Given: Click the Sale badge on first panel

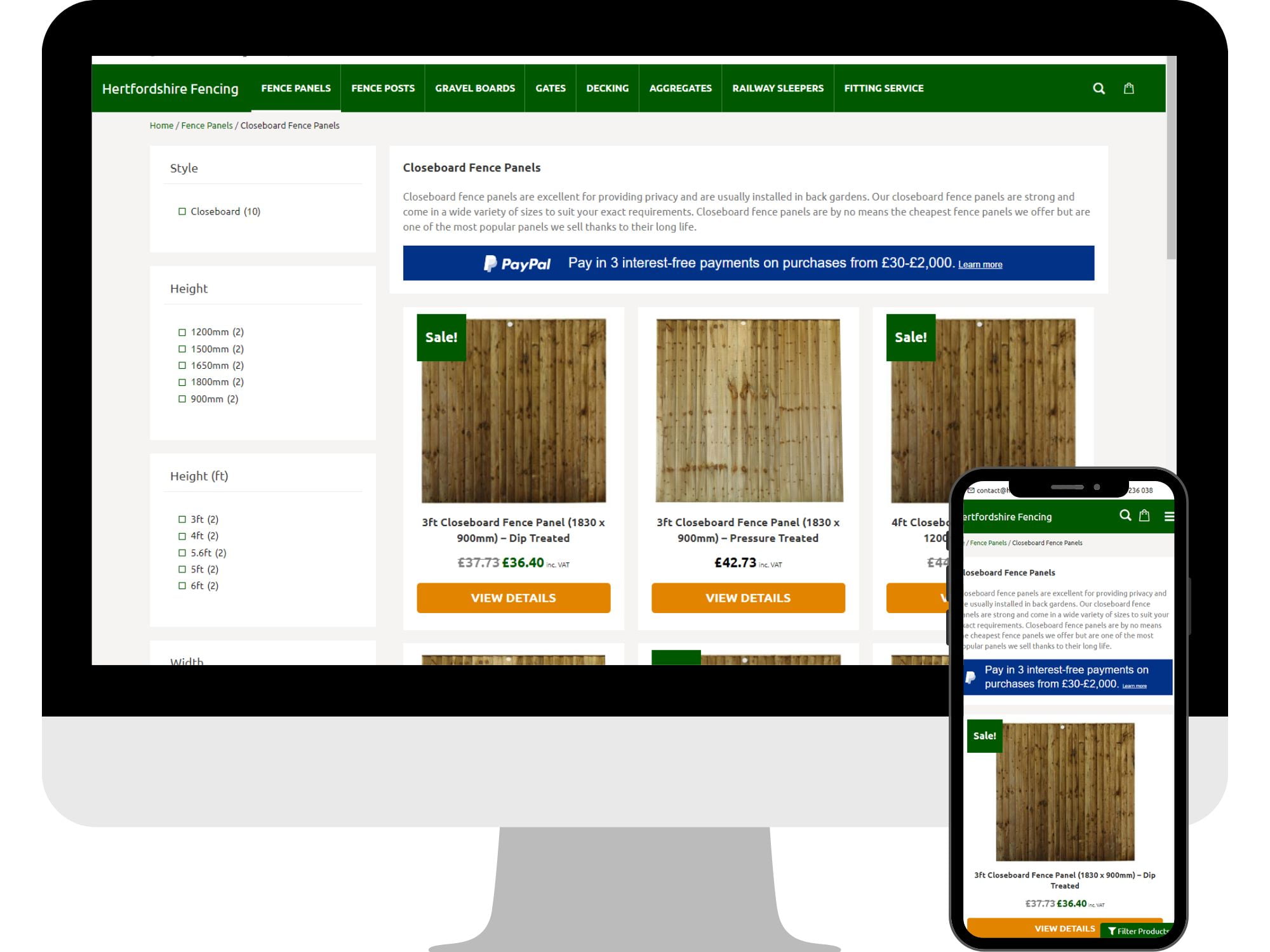Looking at the screenshot, I should coord(440,336).
